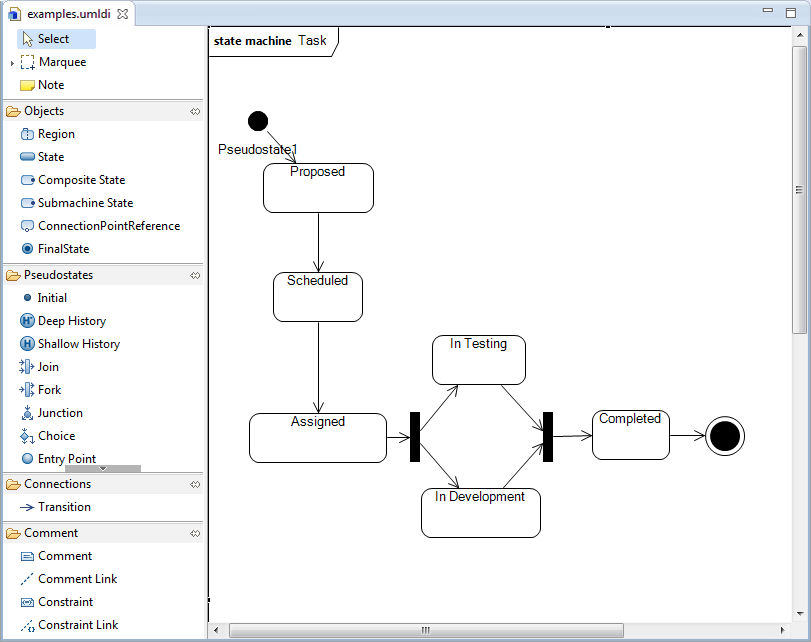The image size is (811, 642).
Task: Activate the Select tool
Action: click(x=56, y=39)
